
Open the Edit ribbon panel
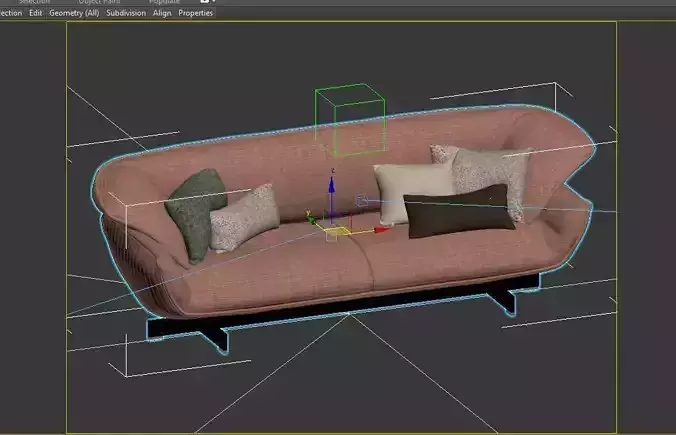pos(35,13)
